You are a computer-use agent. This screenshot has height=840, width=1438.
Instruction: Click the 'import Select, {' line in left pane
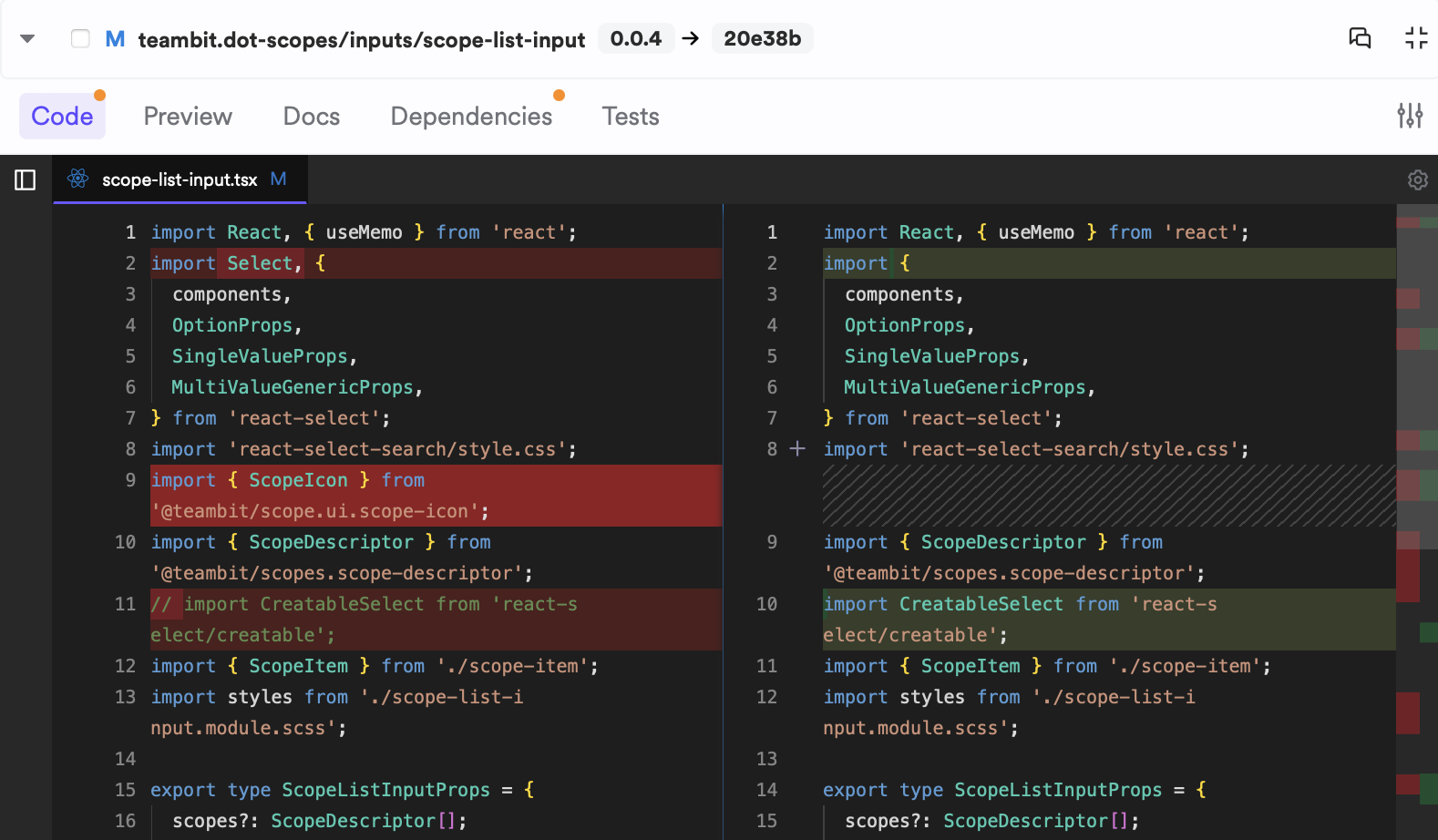[437, 263]
